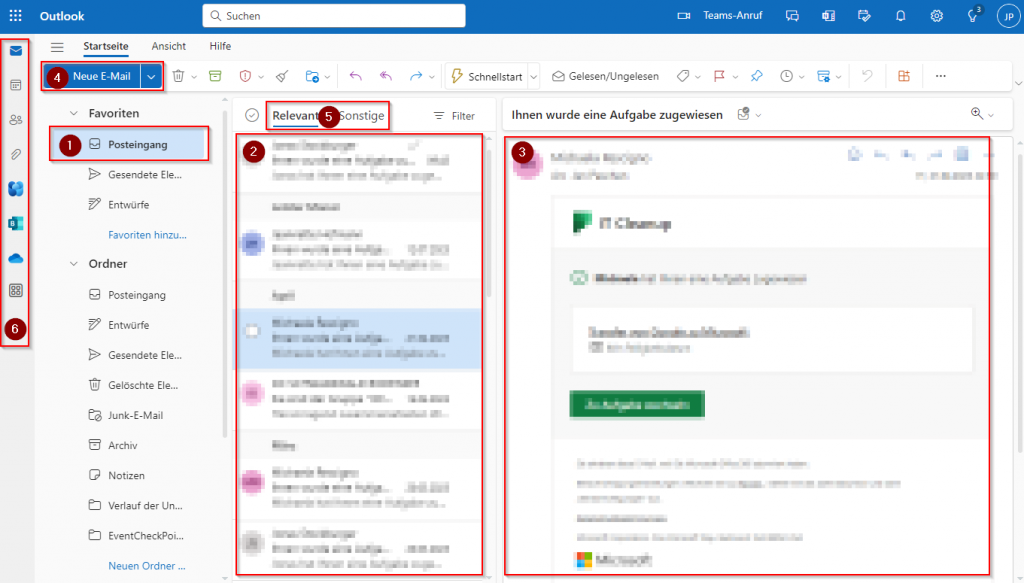Pin the message using the pin icon
Viewport: 1024px width, 583px height.
[x=757, y=76]
